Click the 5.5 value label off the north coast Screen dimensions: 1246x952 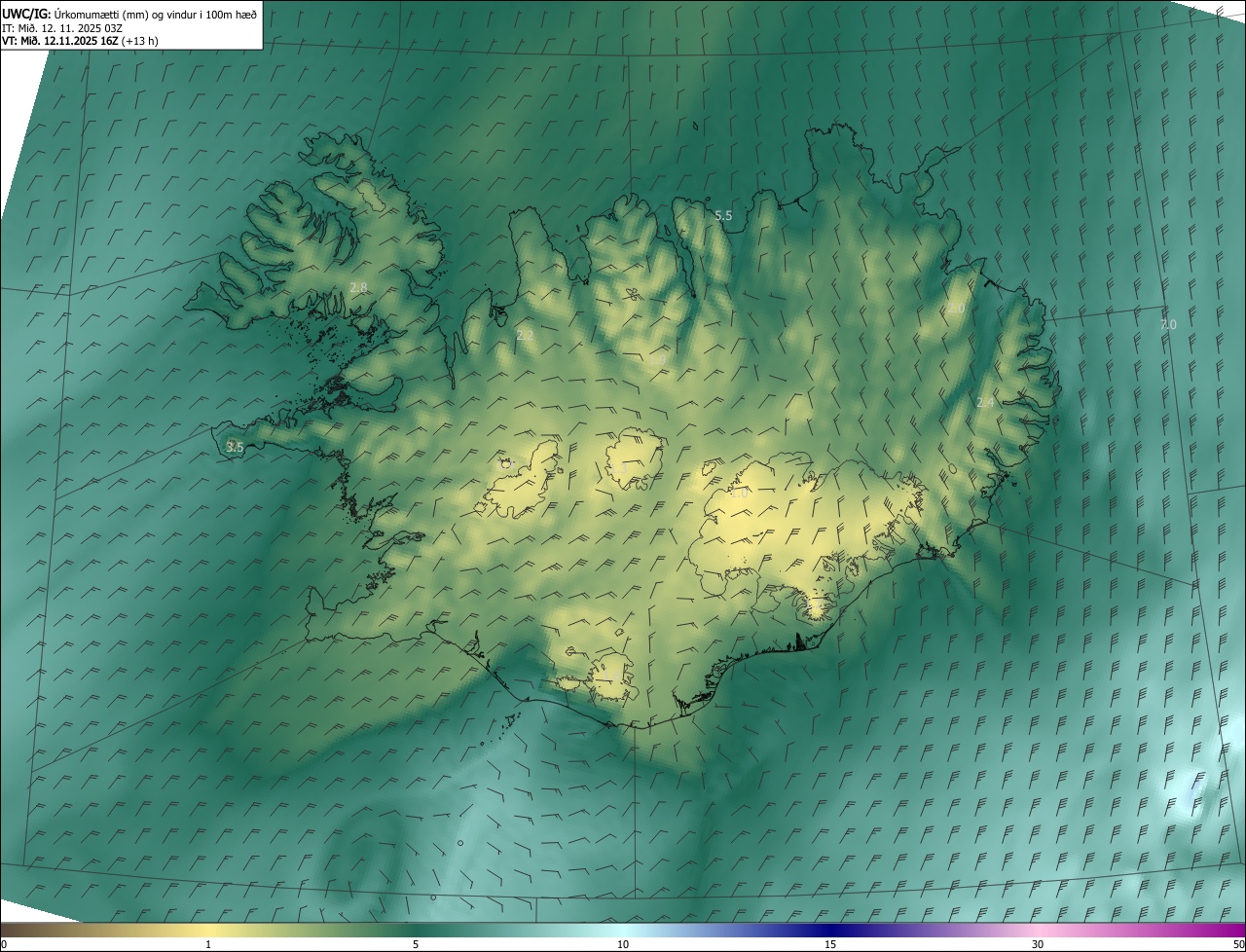[723, 216]
